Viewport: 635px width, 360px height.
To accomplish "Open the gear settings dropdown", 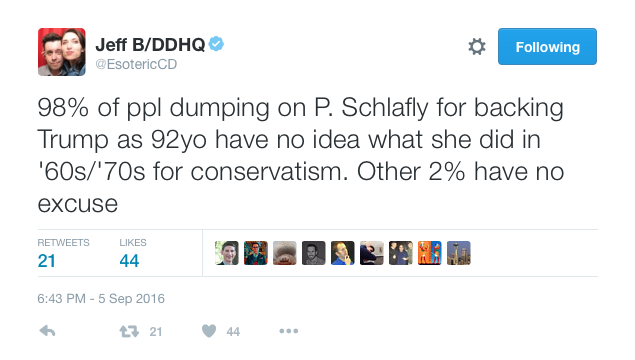I will 477,47.
